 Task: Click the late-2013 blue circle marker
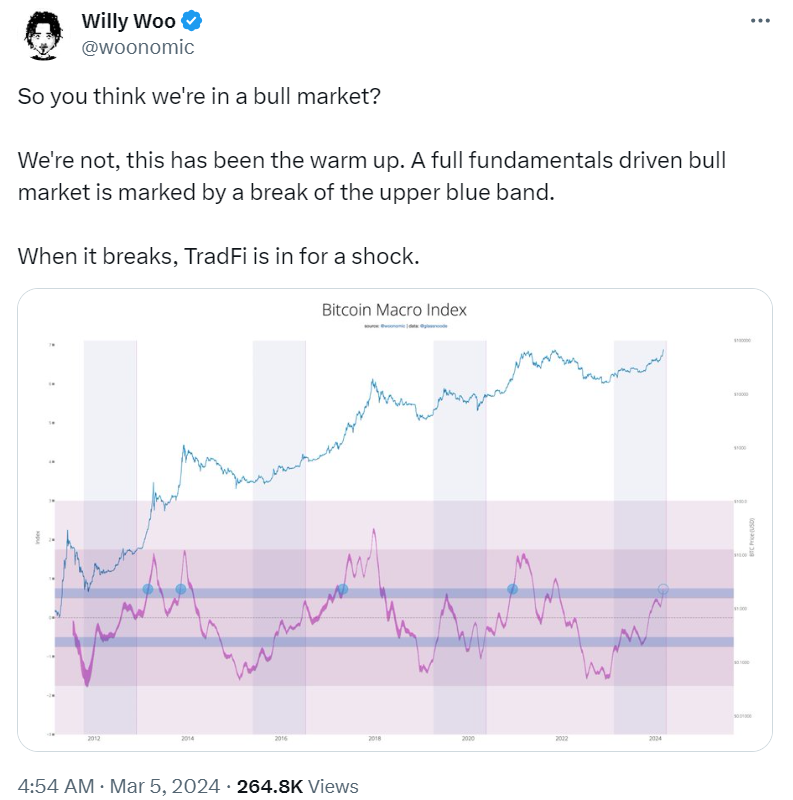(x=181, y=590)
